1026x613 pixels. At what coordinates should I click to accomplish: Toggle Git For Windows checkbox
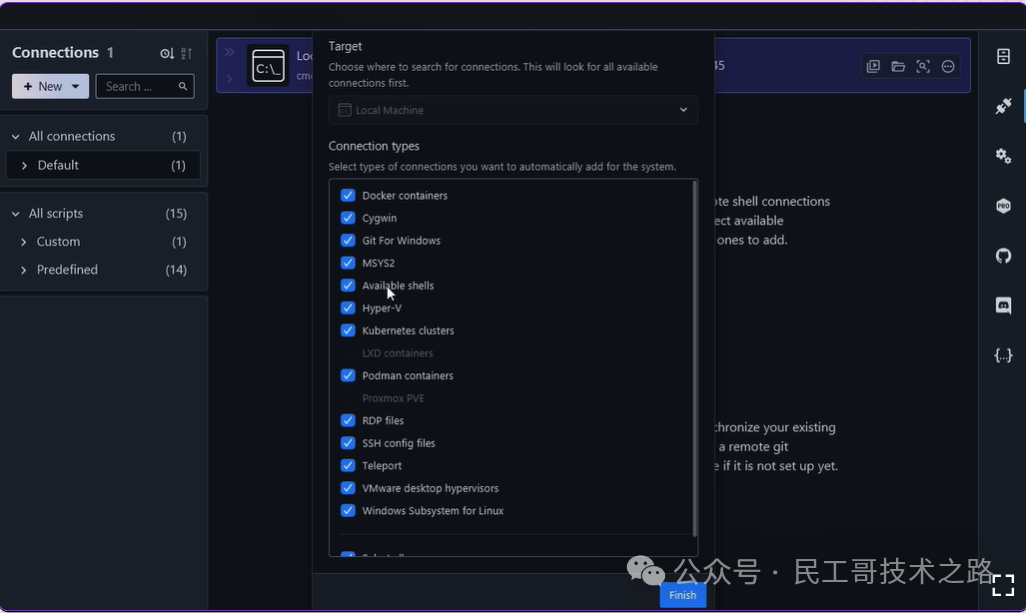point(348,240)
